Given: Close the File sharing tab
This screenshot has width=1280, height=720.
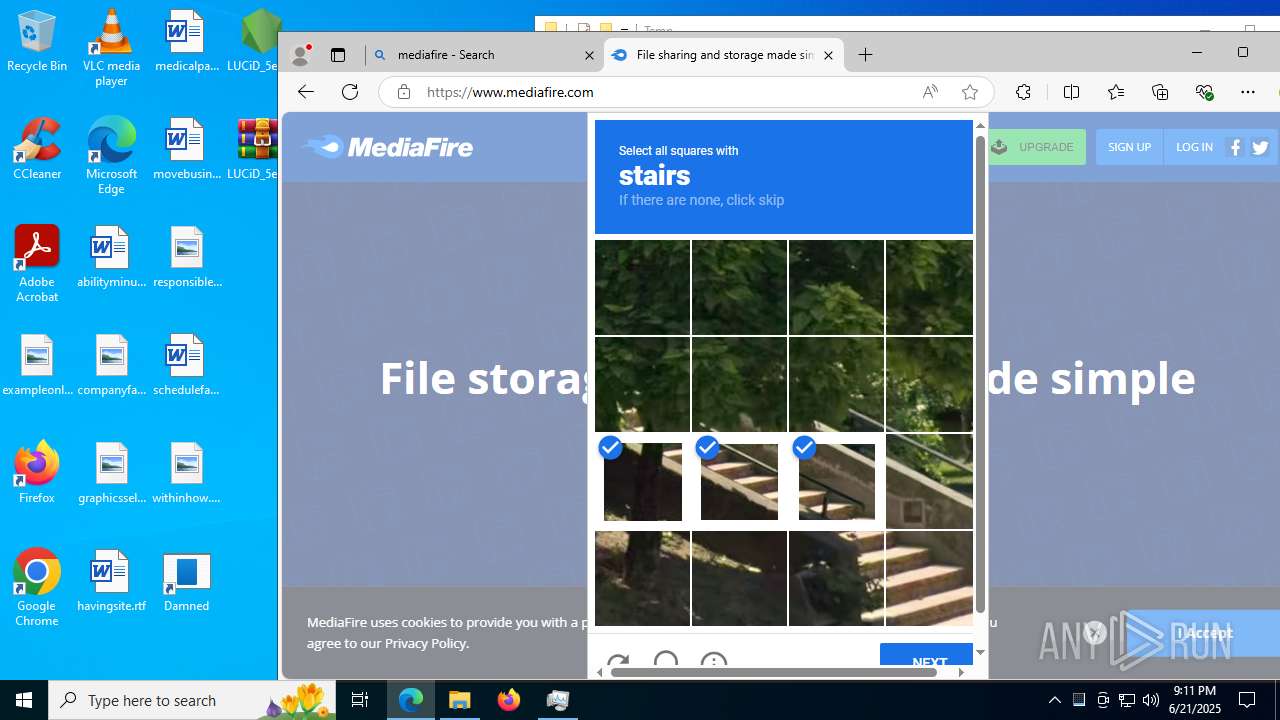Looking at the screenshot, I should pyautogui.click(x=828, y=55).
